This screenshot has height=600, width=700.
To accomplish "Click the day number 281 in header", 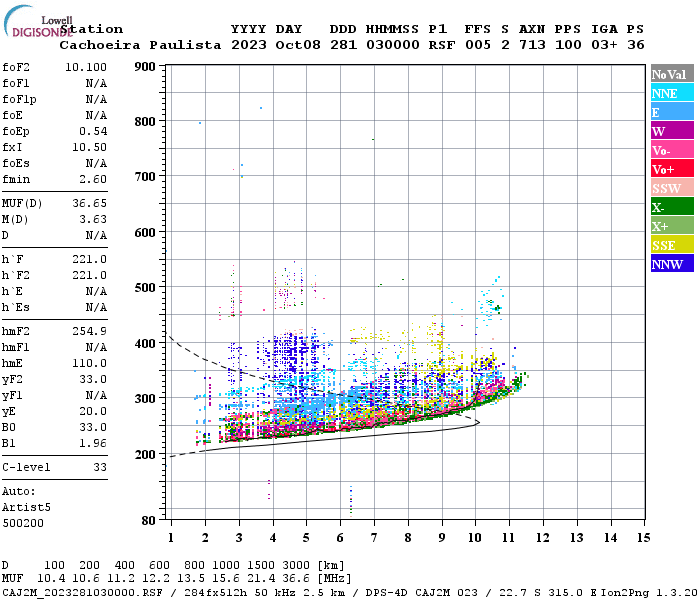I will (x=343, y=45).
